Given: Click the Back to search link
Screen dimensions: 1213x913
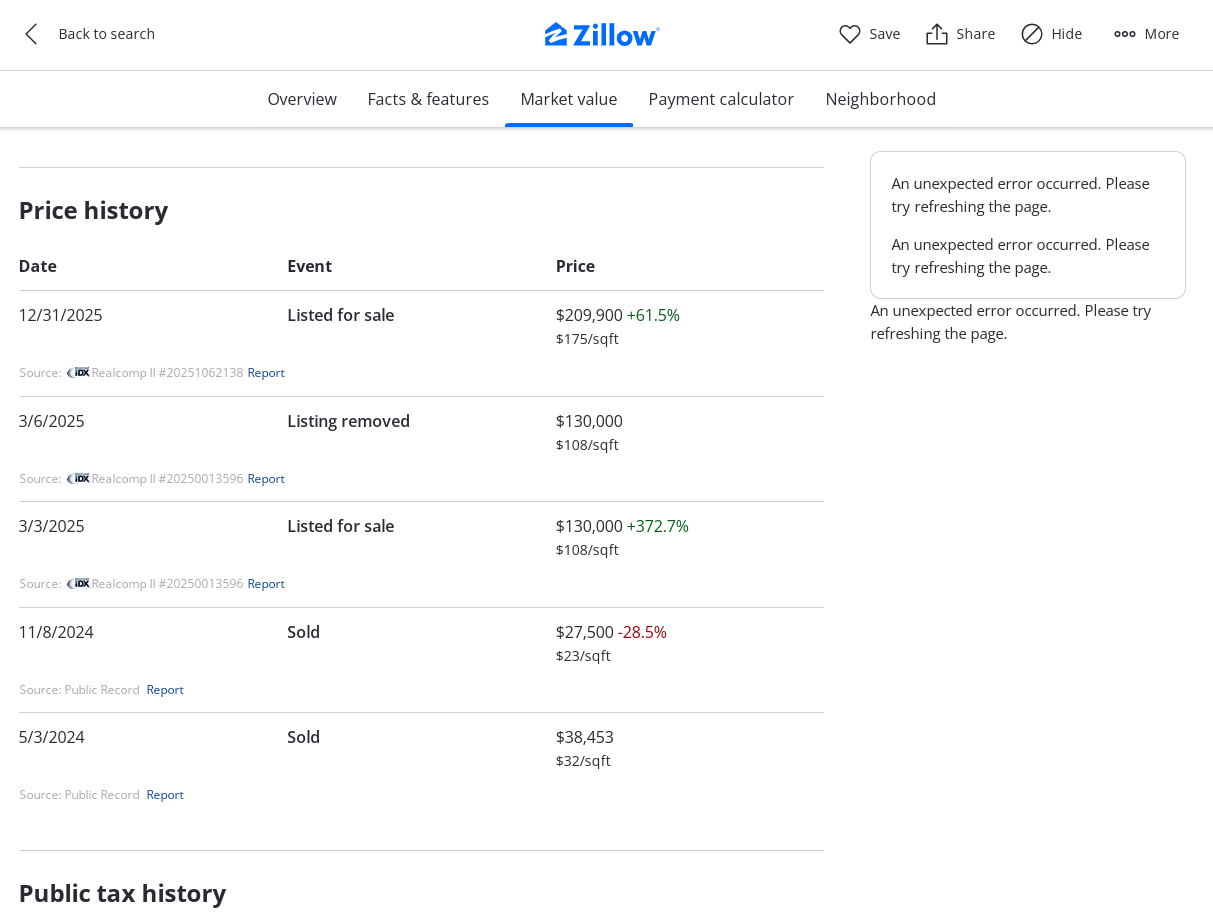Looking at the screenshot, I should pos(106,34).
